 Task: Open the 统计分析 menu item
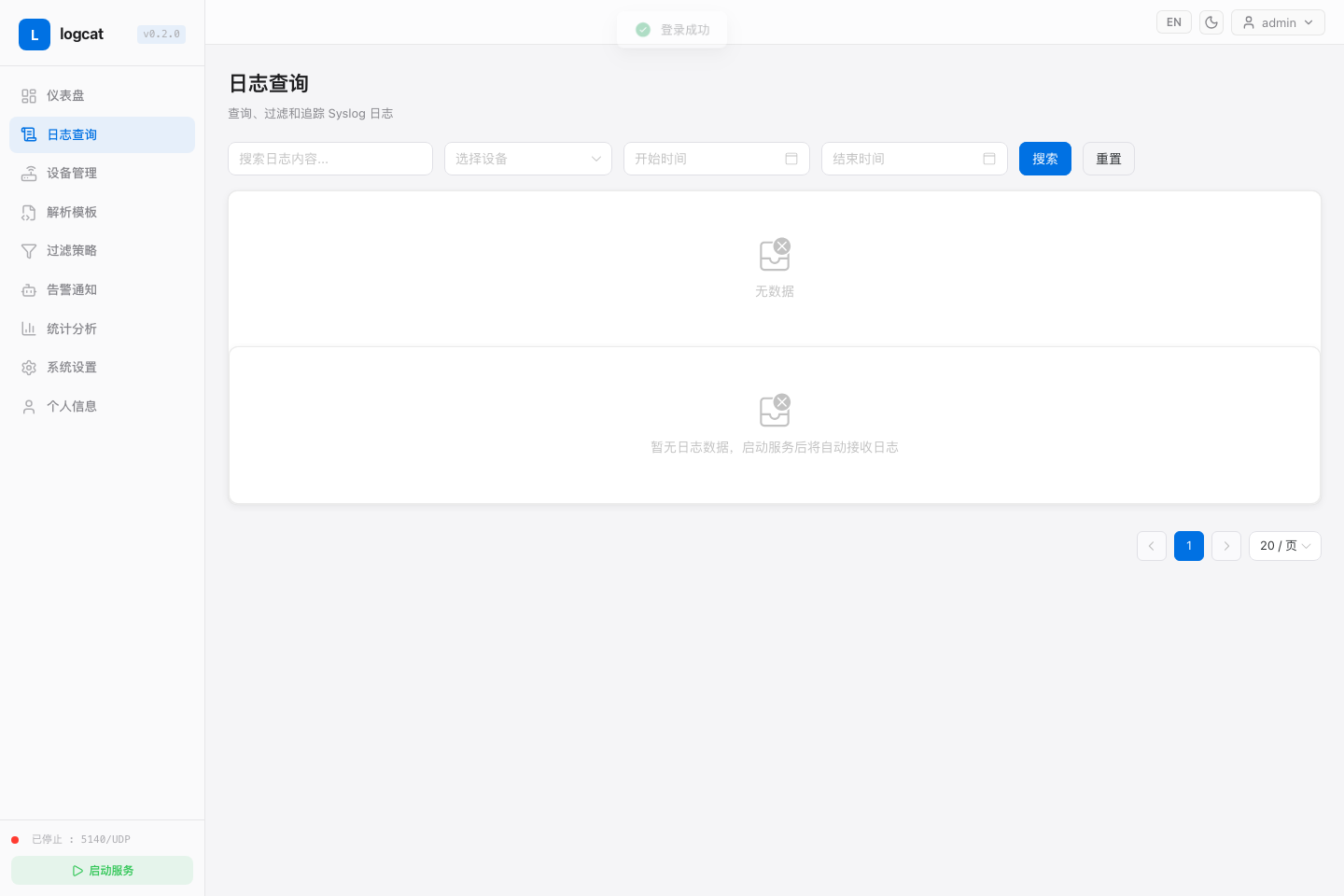102,329
